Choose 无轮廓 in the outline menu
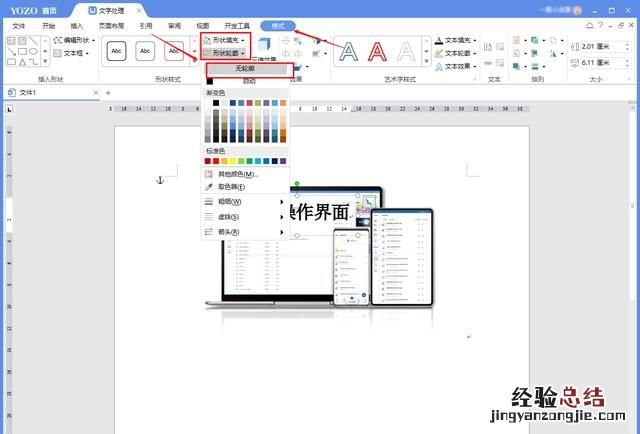Screen dimensions: 640x434 [x=245, y=69]
